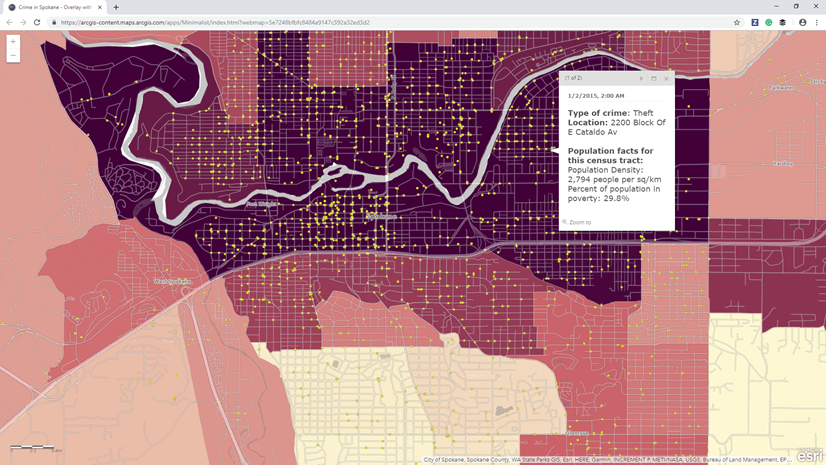The width and height of the screenshot is (826, 465).
Task: Open the user profile icon
Action: click(x=802, y=22)
